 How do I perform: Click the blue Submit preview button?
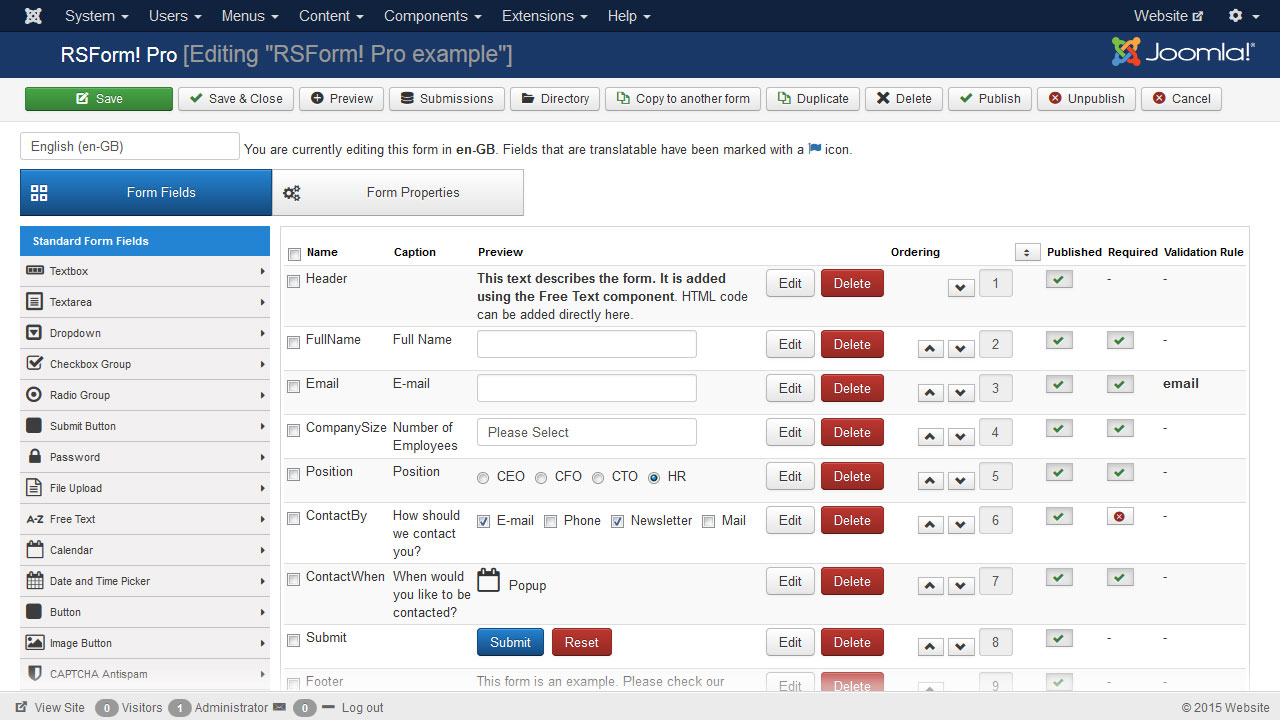(x=510, y=642)
